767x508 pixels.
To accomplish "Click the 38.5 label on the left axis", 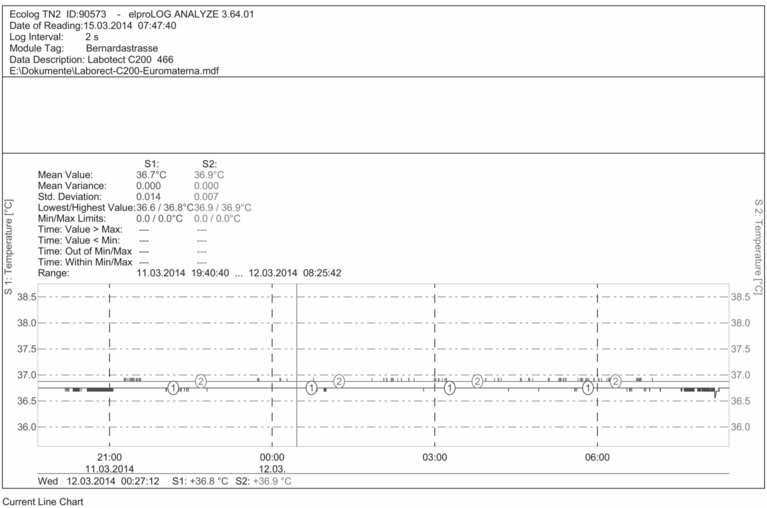I will pyautogui.click(x=22, y=297).
